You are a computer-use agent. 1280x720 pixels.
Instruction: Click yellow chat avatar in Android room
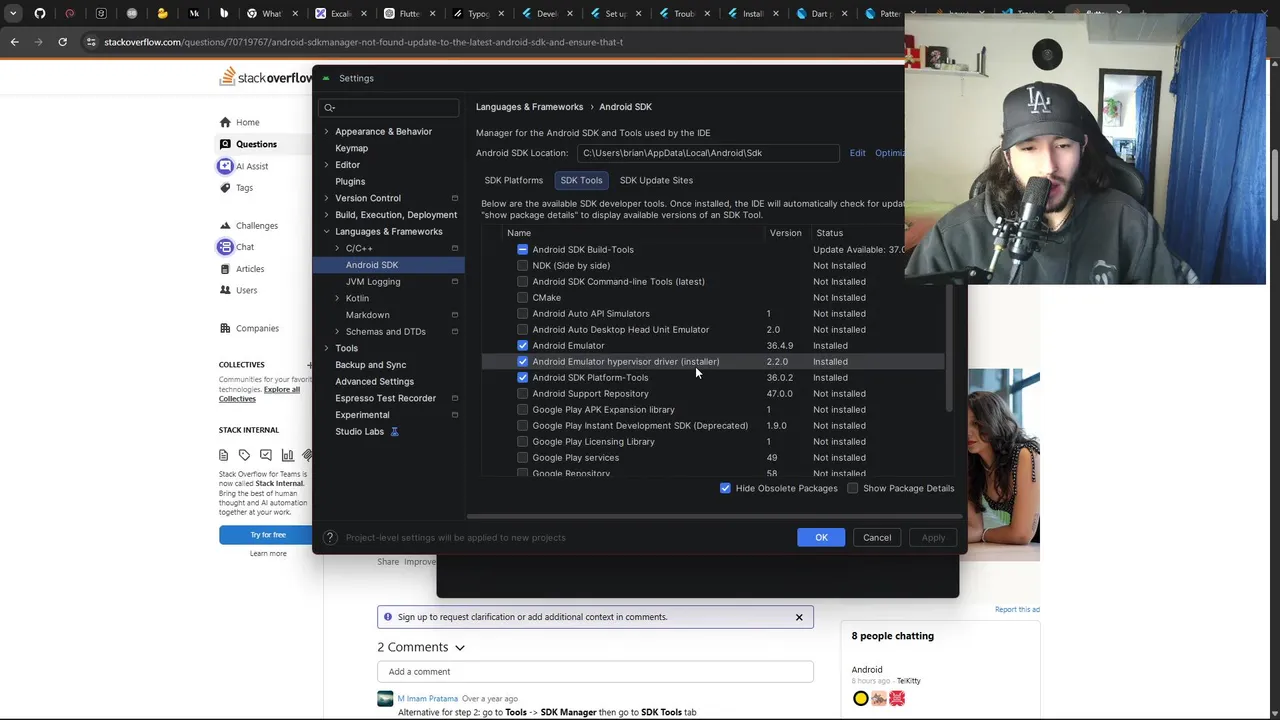(861, 698)
